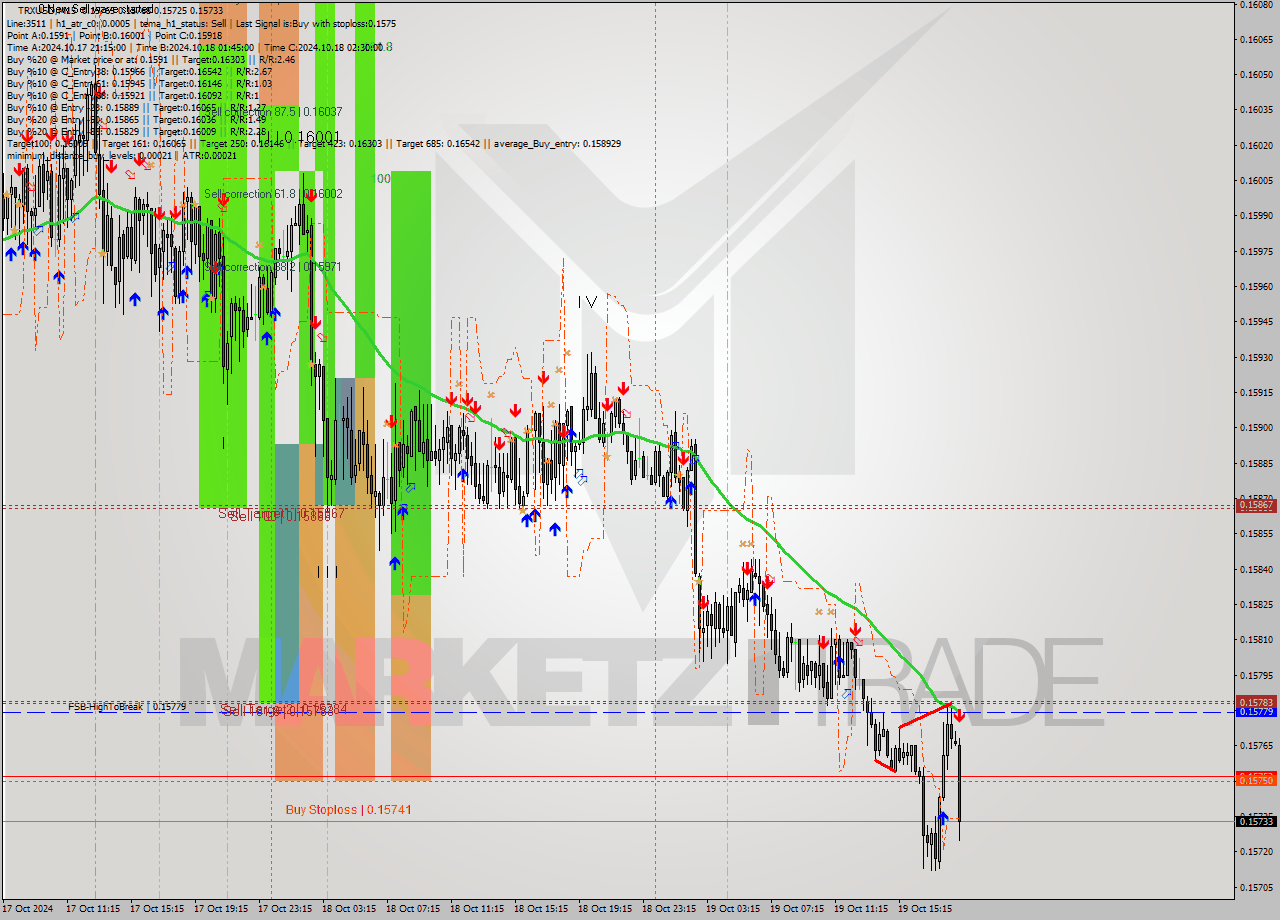Click the 0.15885 price scale value
This screenshot has width=1280, height=920.
(1256, 464)
